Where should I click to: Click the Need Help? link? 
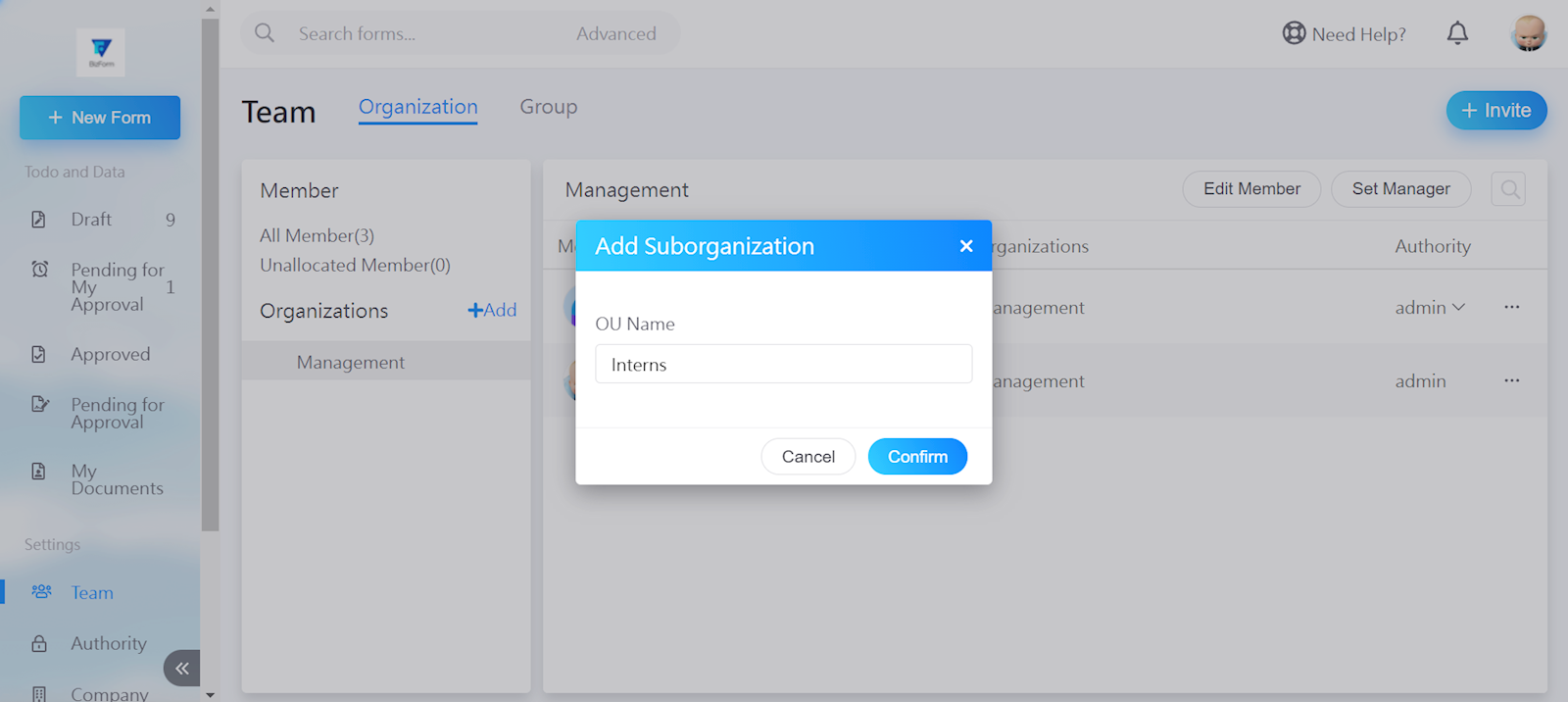[1345, 34]
